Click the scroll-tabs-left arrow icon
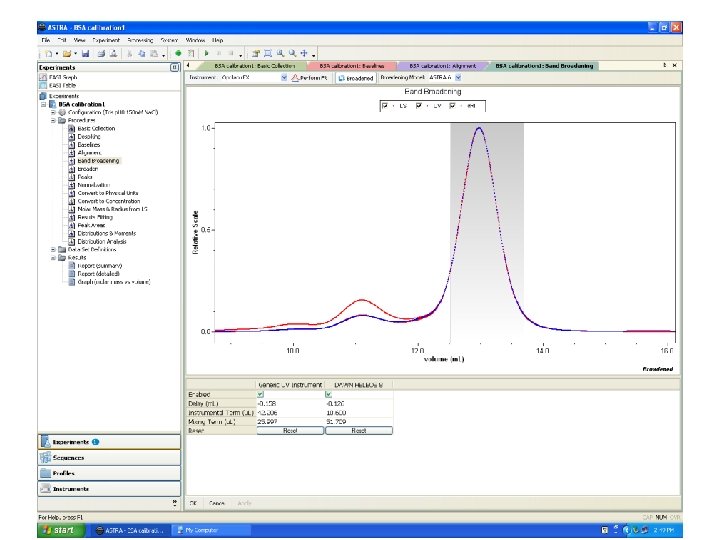Image resolution: width=720 pixels, height=540 pixels. click(x=188, y=66)
